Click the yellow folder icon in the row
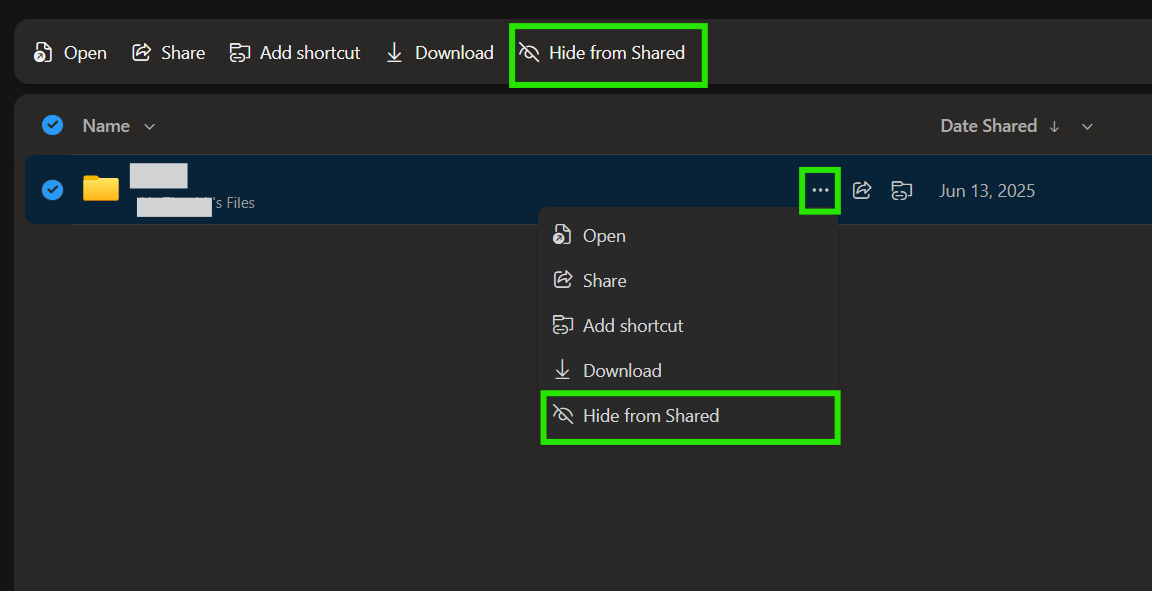Screen dimensions: 1152x591 point(101,188)
